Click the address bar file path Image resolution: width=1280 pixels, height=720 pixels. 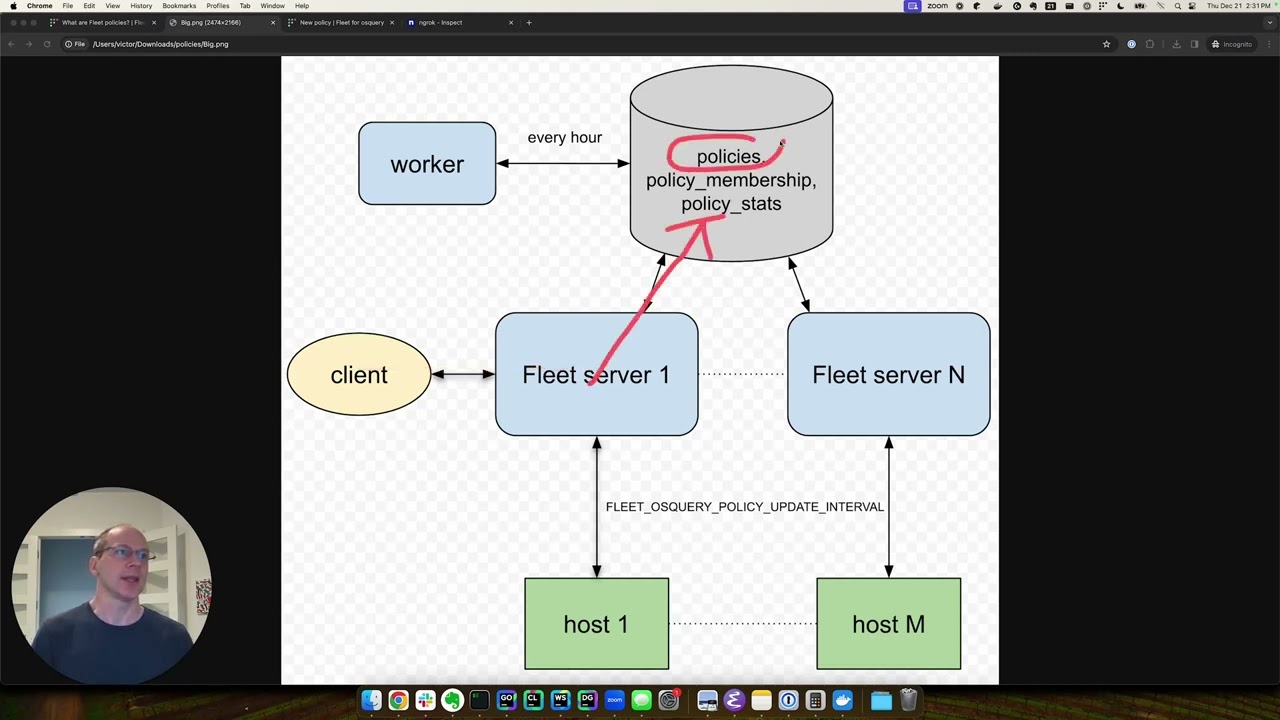[x=161, y=44]
